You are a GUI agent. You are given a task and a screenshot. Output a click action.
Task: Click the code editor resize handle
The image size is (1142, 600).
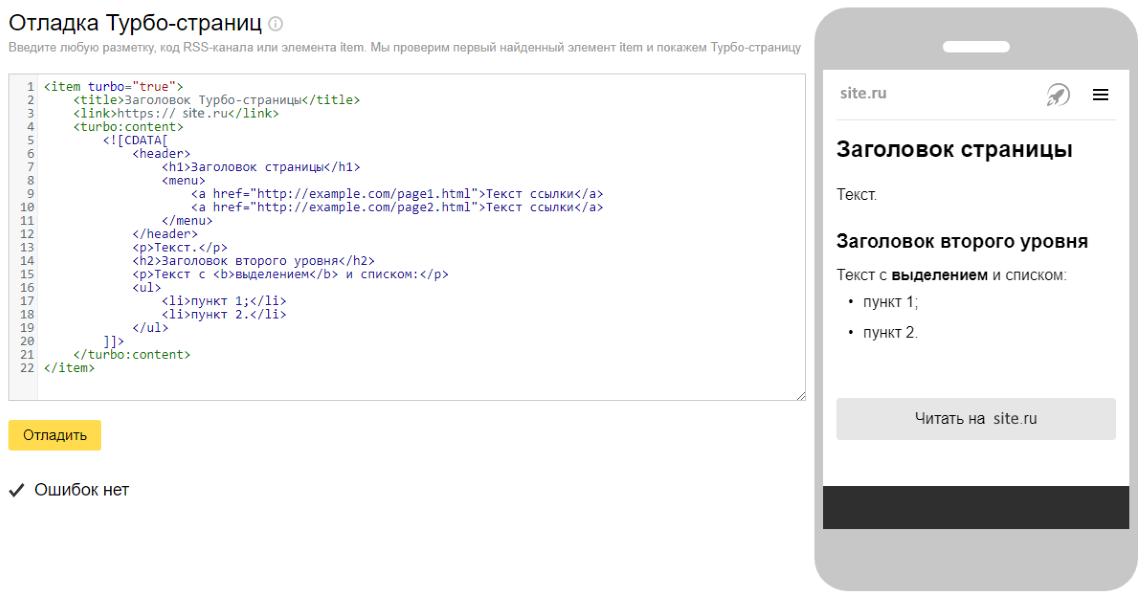(800, 396)
